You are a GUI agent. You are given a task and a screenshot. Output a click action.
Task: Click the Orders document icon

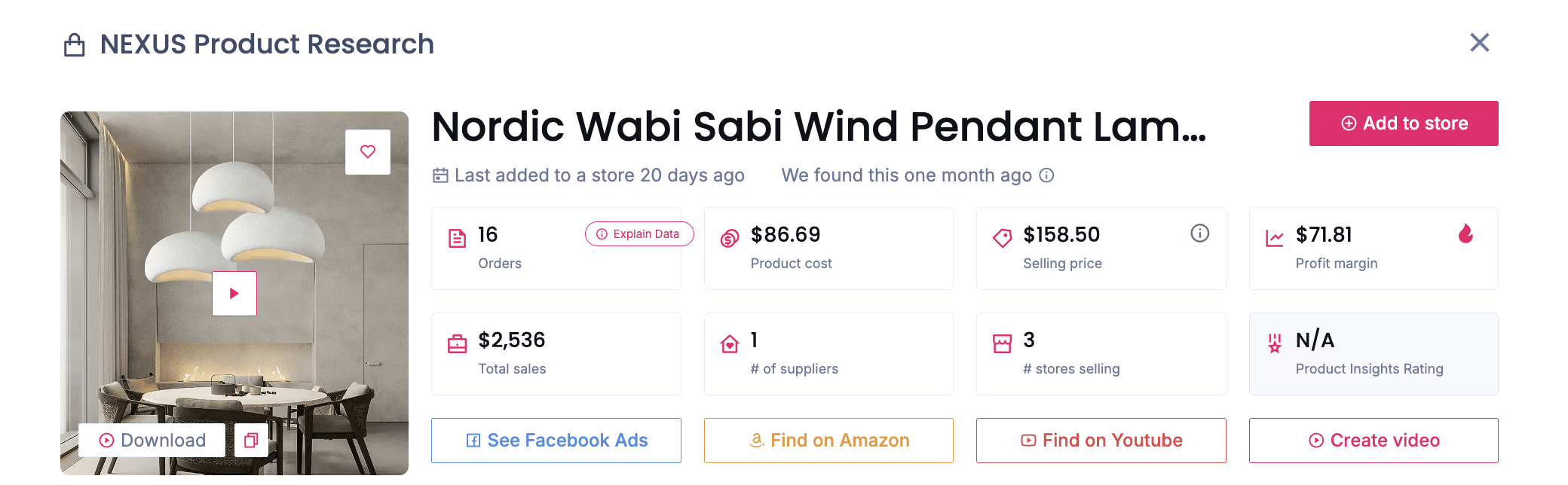pyautogui.click(x=458, y=239)
